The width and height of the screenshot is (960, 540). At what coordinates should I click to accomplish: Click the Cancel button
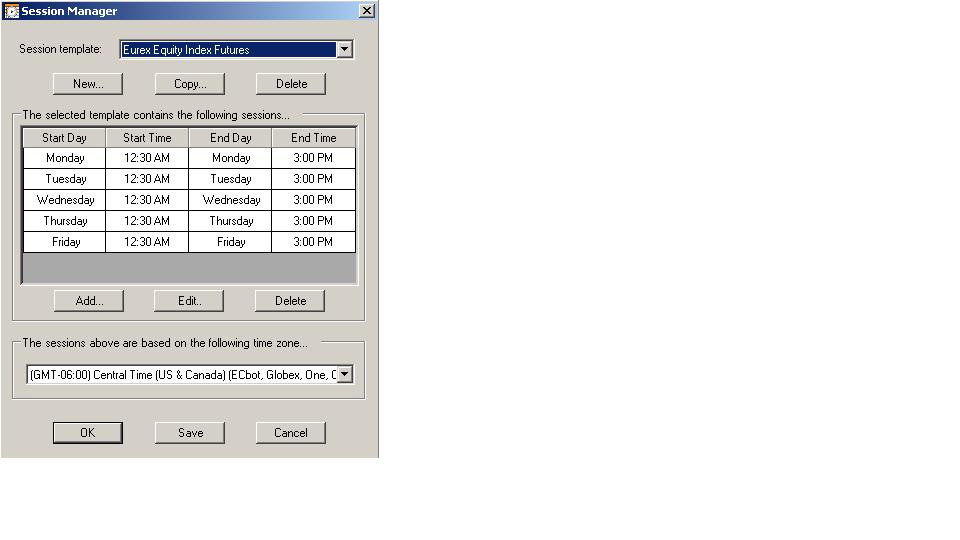tap(291, 433)
